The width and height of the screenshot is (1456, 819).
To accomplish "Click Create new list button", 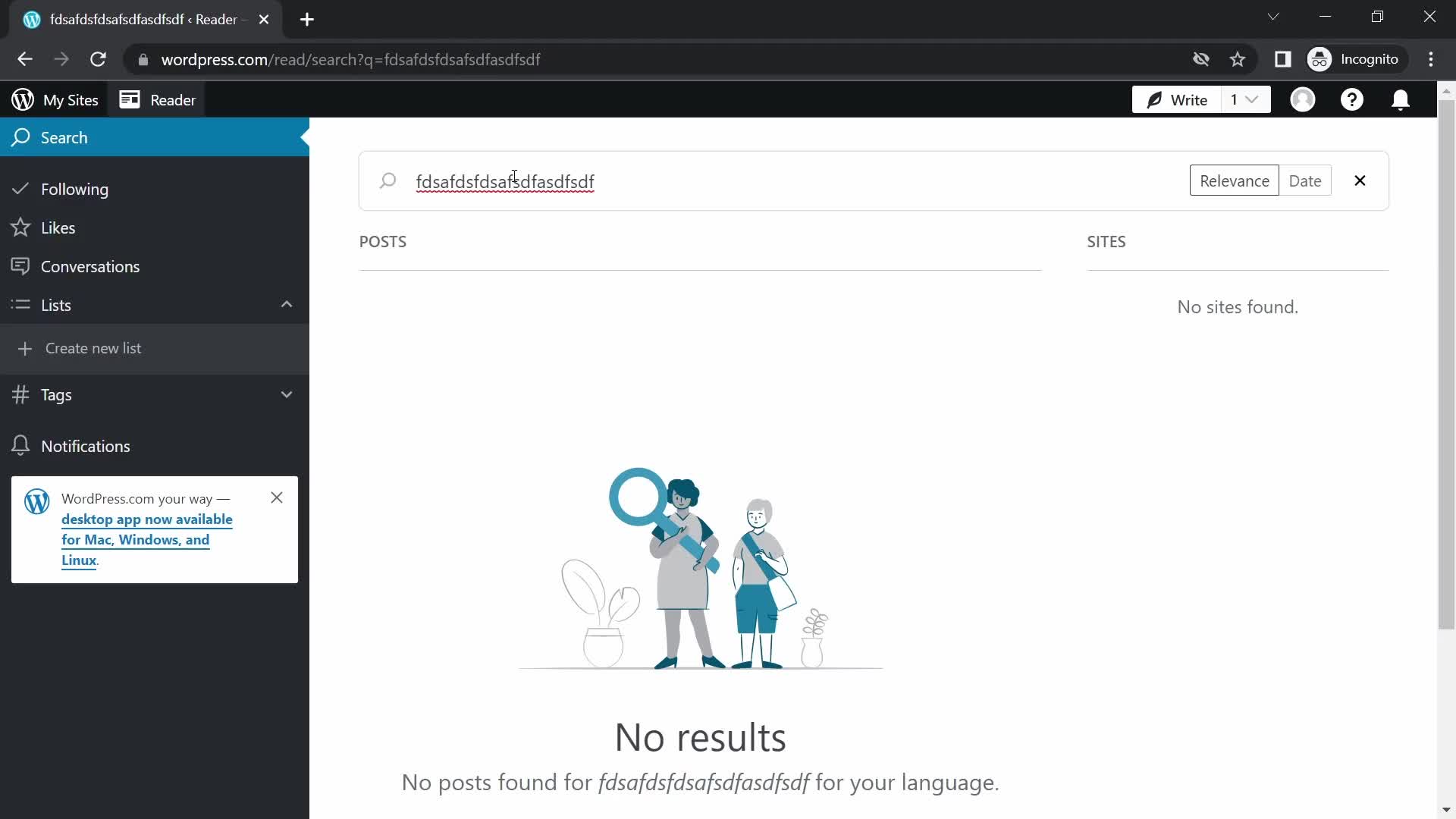I will [x=93, y=348].
